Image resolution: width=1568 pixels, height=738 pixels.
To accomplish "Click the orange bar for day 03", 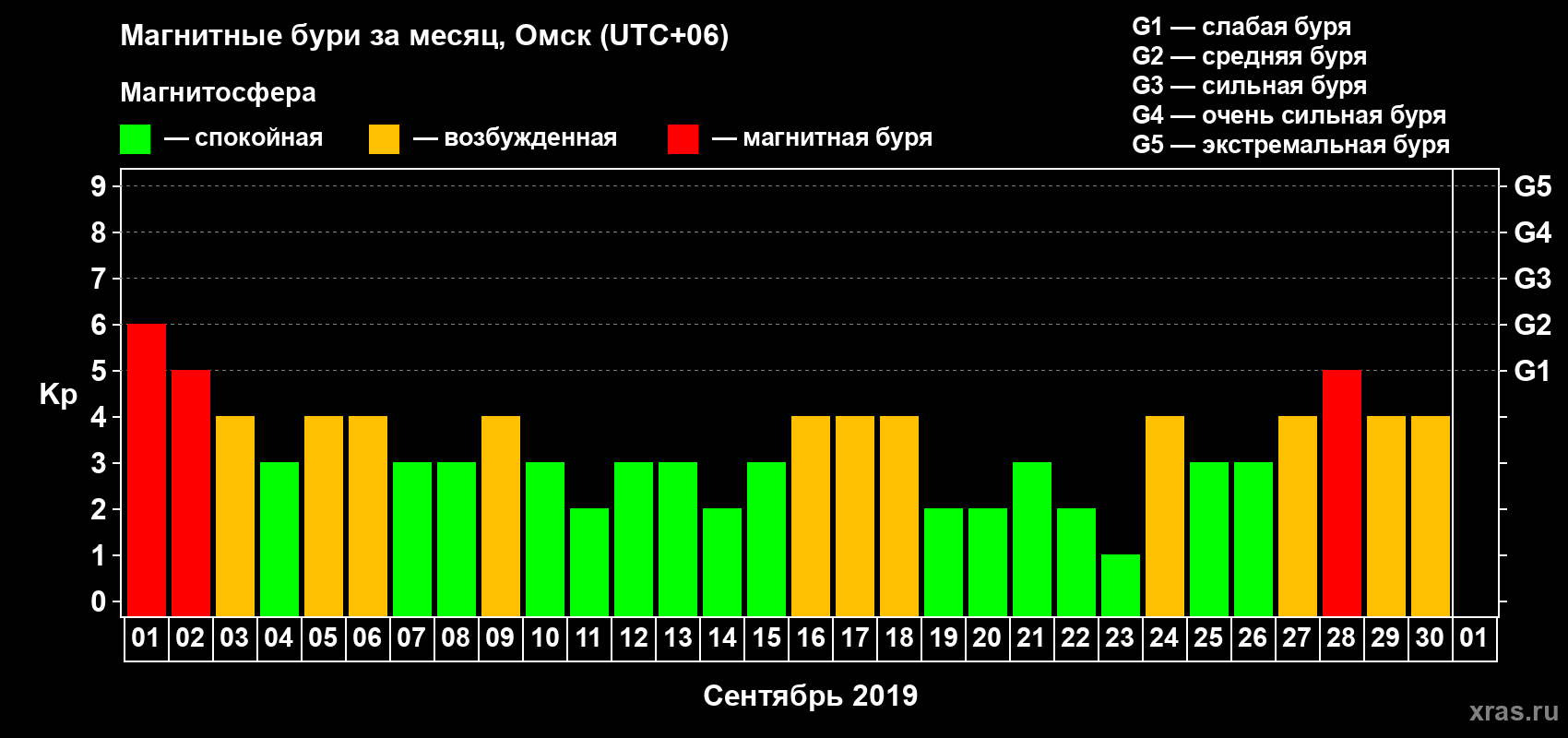I will 235,517.
